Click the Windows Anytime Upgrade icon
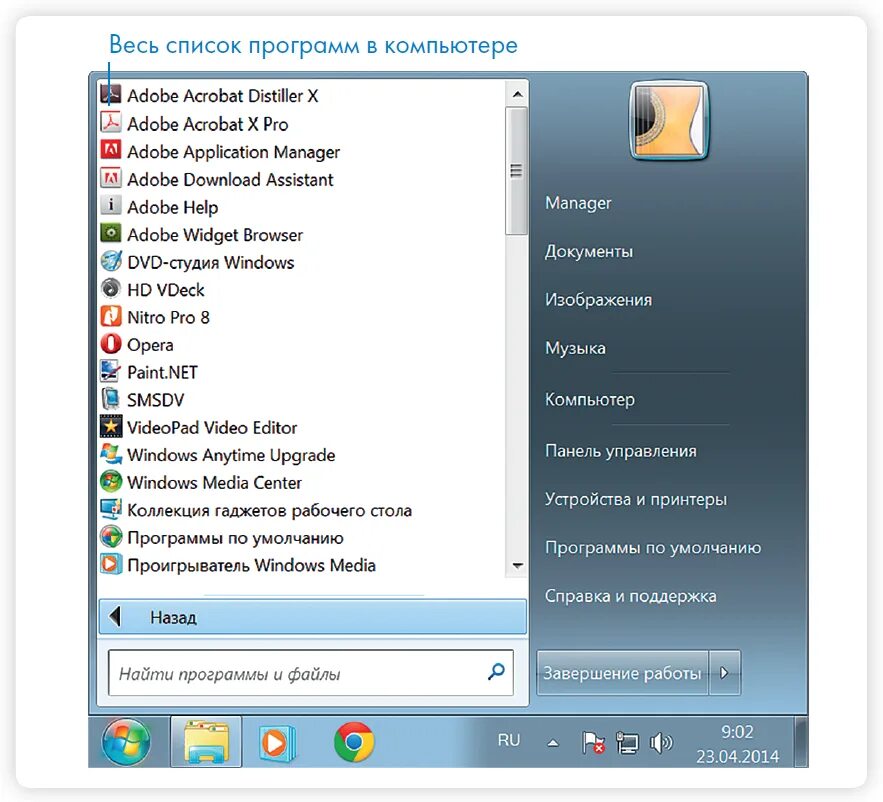 point(110,453)
